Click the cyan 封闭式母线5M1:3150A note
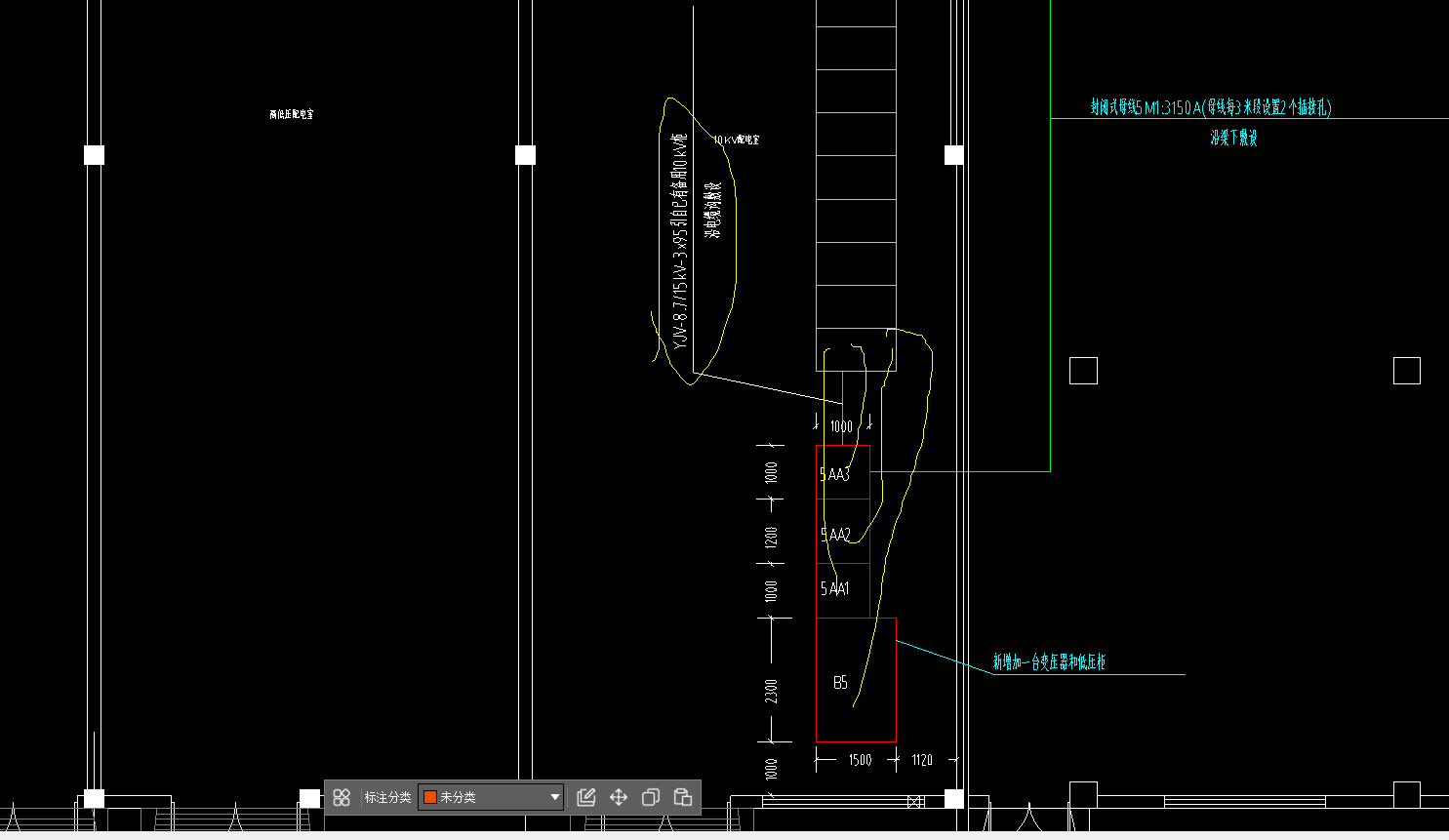The height and width of the screenshot is (840, 1449). tap(1210, 107)
